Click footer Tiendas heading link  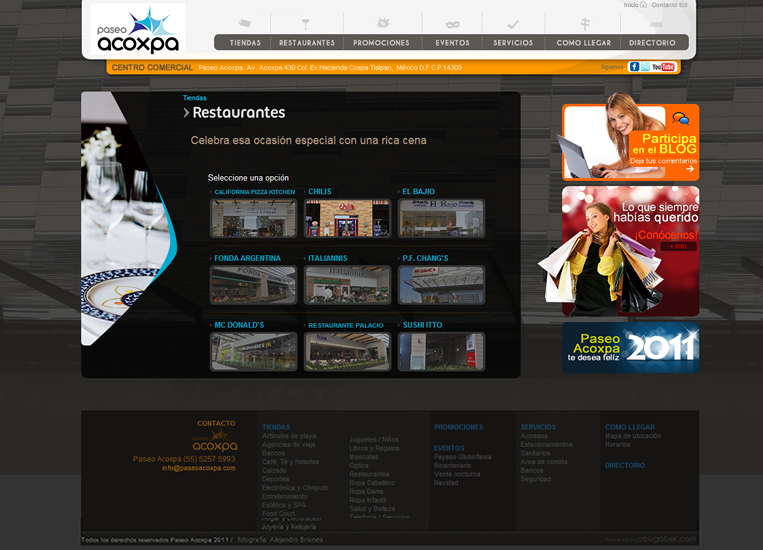[276, 427]
